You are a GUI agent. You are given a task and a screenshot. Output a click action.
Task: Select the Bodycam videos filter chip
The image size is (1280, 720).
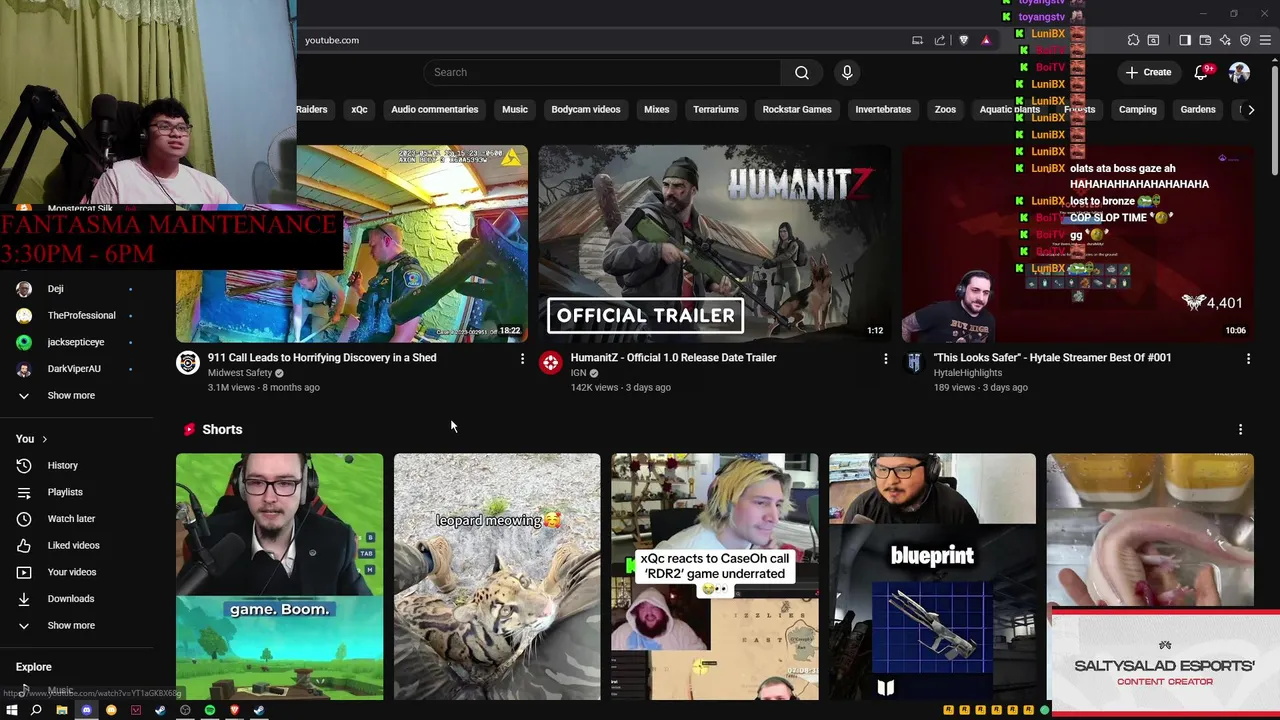[x=586, y=109]
